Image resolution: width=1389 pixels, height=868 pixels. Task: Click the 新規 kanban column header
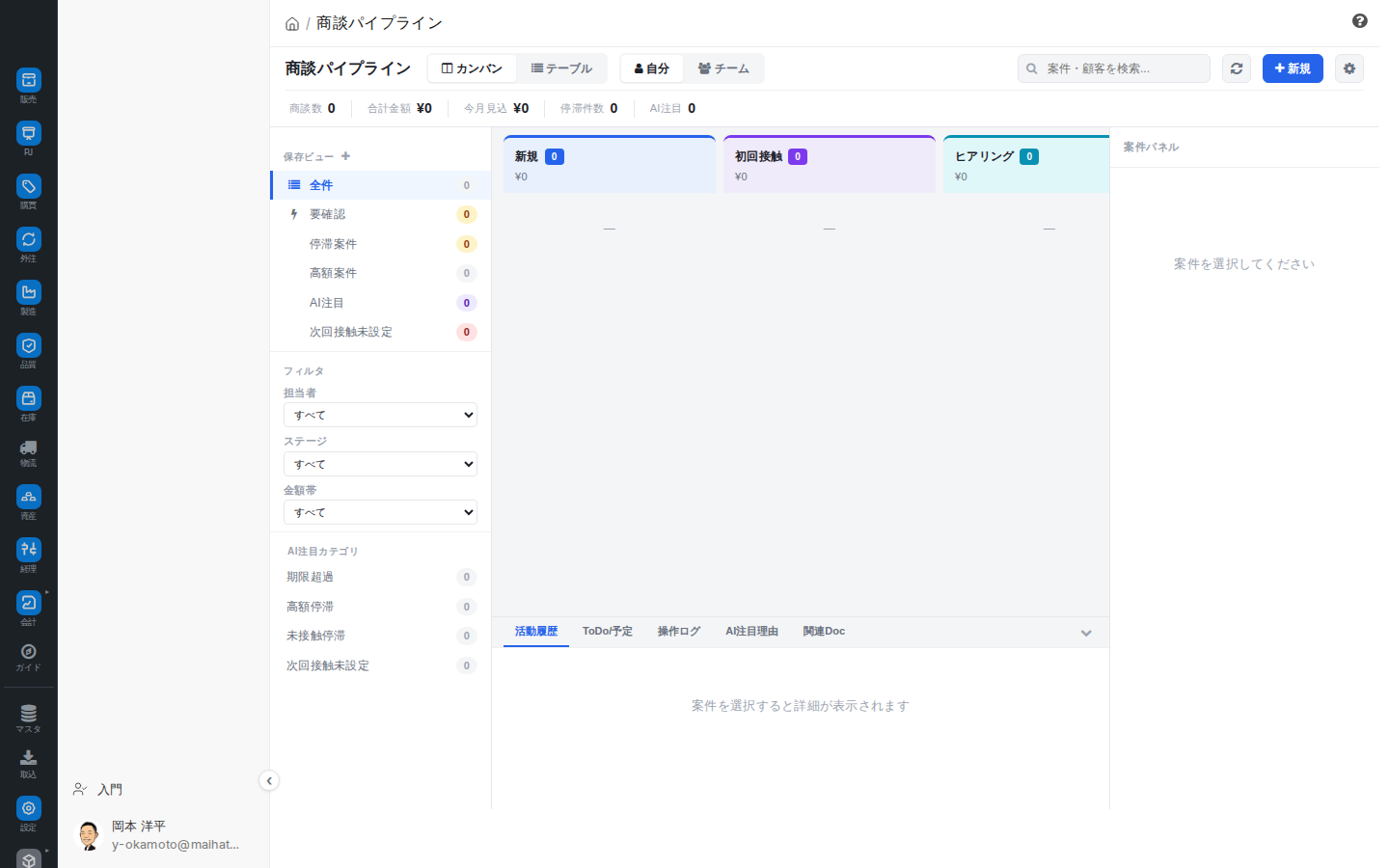[x=610, y=165]
